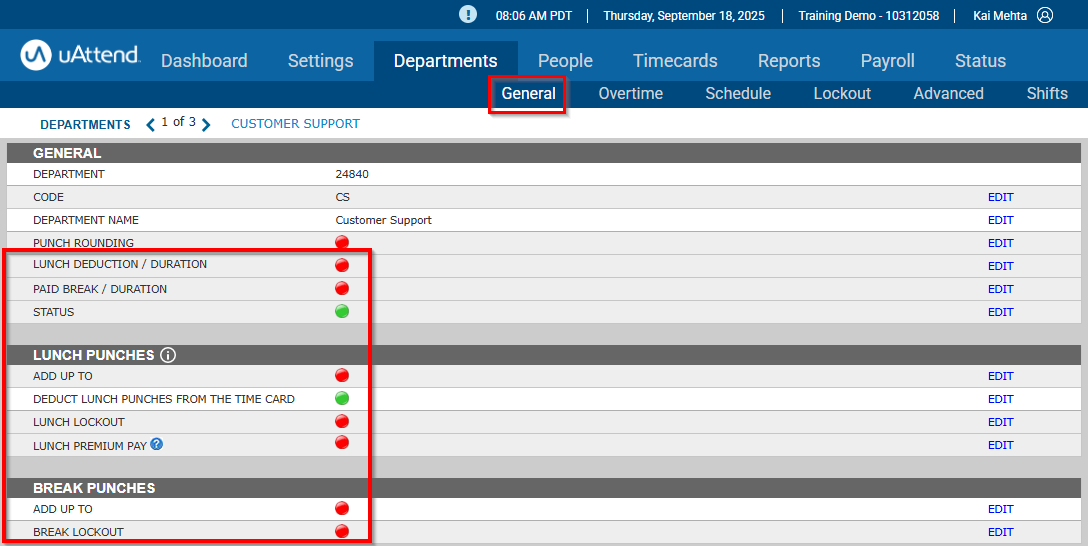Edit Punch Rounding setting
The image size is (1088, 546).
pos(1001,243)
